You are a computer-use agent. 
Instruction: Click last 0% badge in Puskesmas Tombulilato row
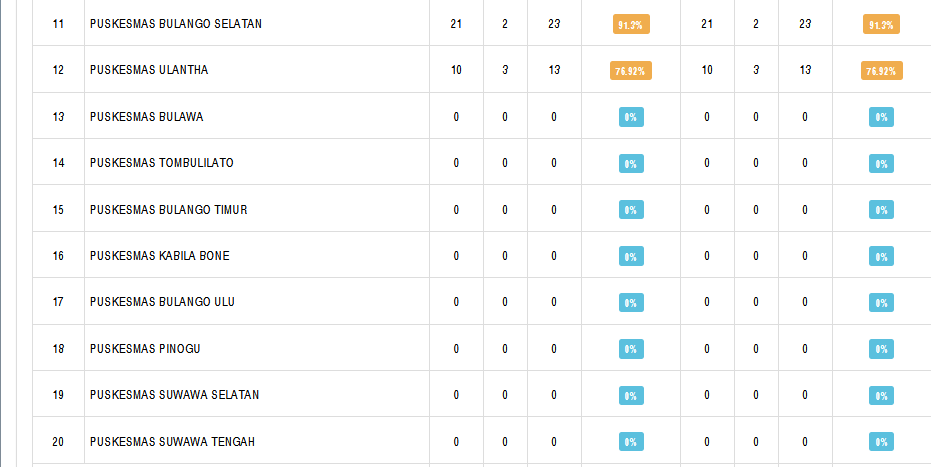(x=881, y=164)
